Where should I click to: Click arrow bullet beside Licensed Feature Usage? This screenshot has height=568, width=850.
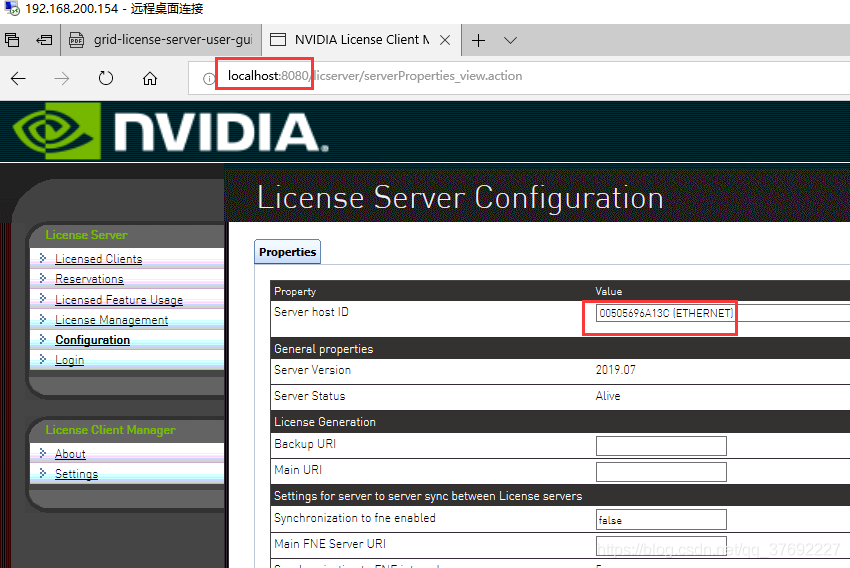tap(43, 299)
